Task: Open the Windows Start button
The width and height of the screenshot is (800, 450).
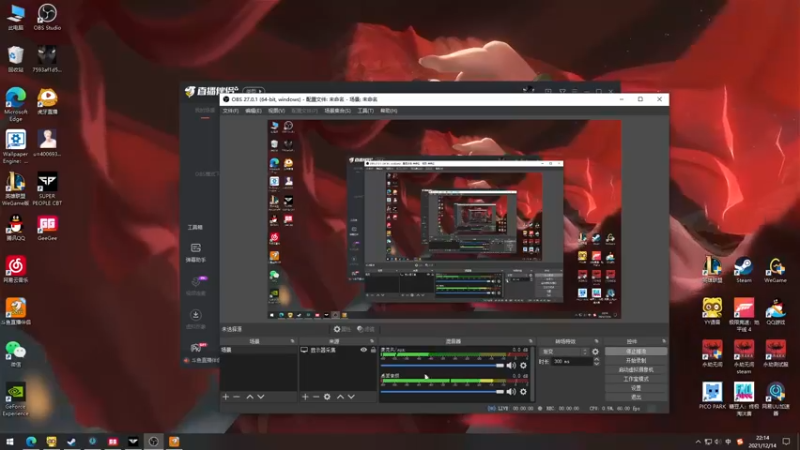Action: pyautogui.click(x=9, y=441)
